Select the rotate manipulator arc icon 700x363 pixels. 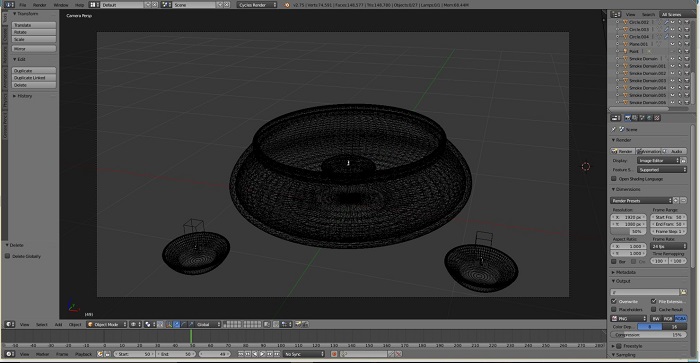[x=183, y=325]
